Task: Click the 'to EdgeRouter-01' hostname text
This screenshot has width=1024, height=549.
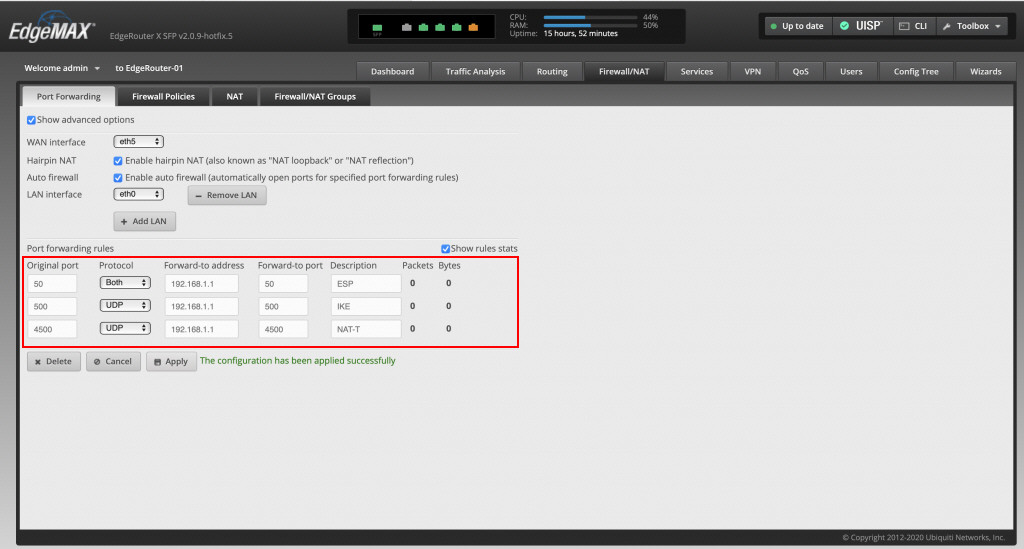Action: pos(149,68)
